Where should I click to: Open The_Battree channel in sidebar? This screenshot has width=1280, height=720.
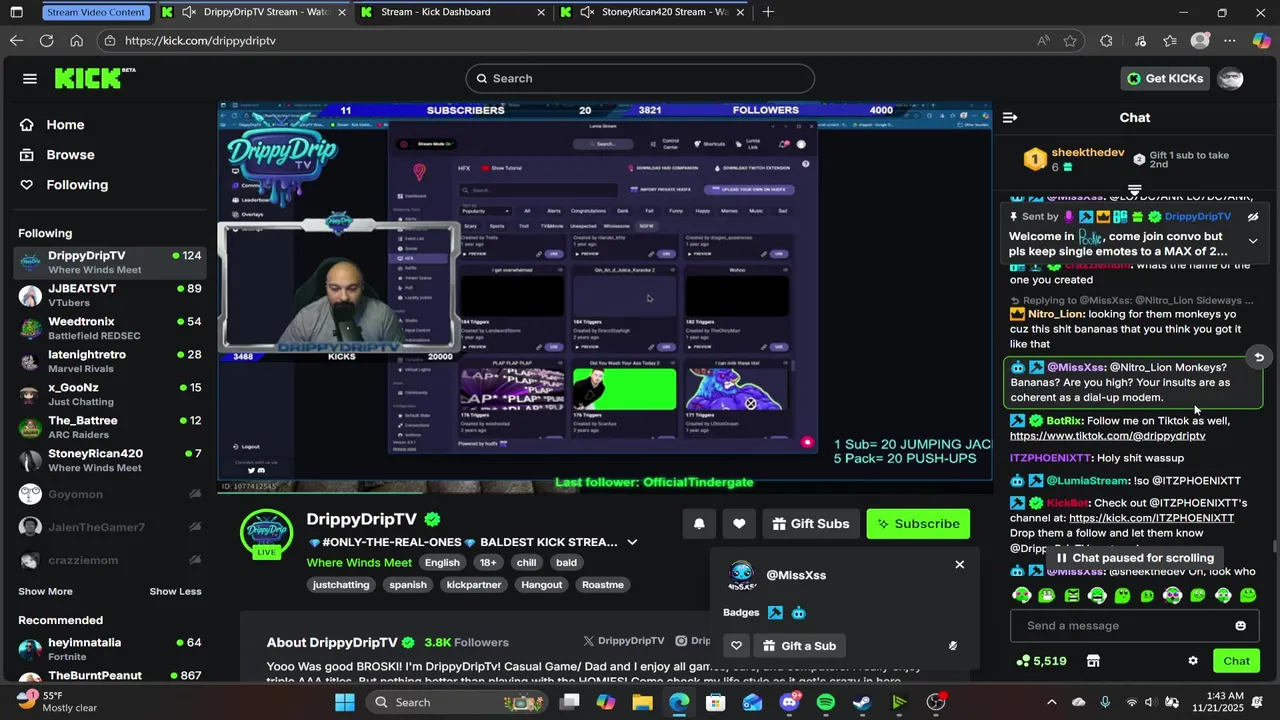110,428
